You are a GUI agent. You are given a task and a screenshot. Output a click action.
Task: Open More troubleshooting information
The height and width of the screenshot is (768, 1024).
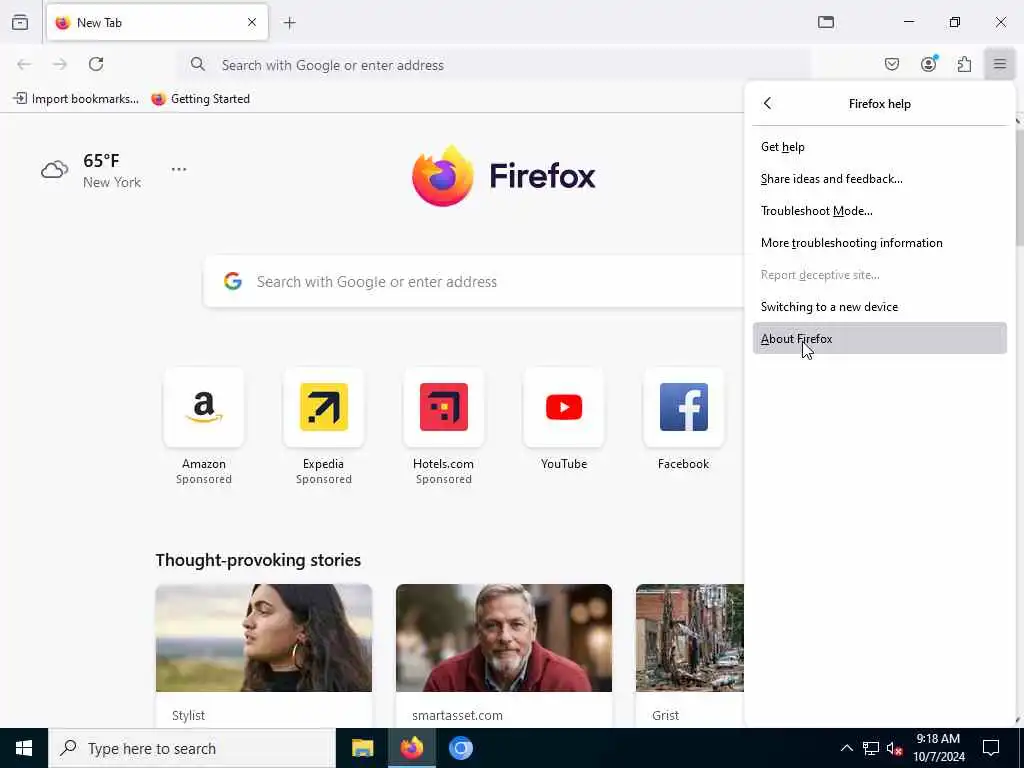click(x=880, y=243)
